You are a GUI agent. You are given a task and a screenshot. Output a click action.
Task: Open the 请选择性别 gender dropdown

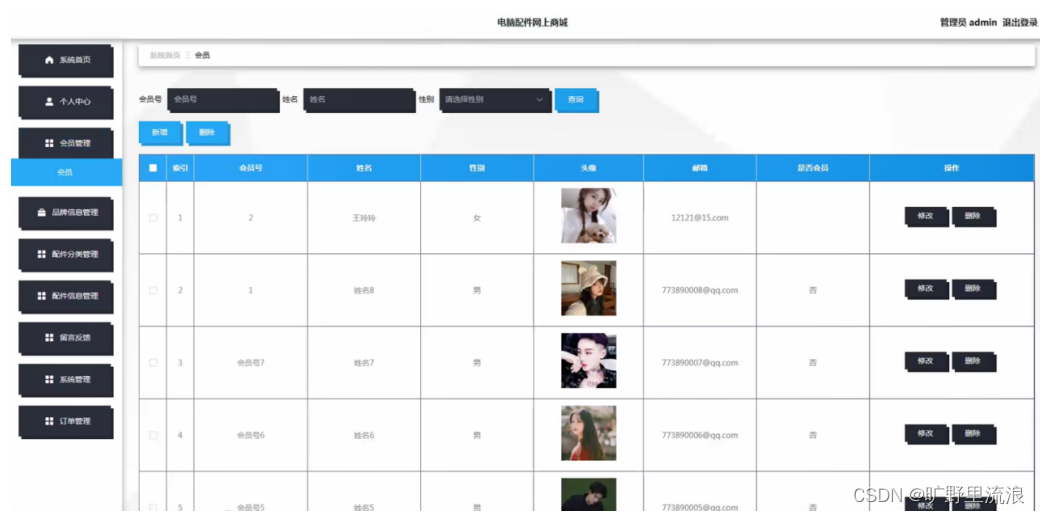(x=495, y=100)
